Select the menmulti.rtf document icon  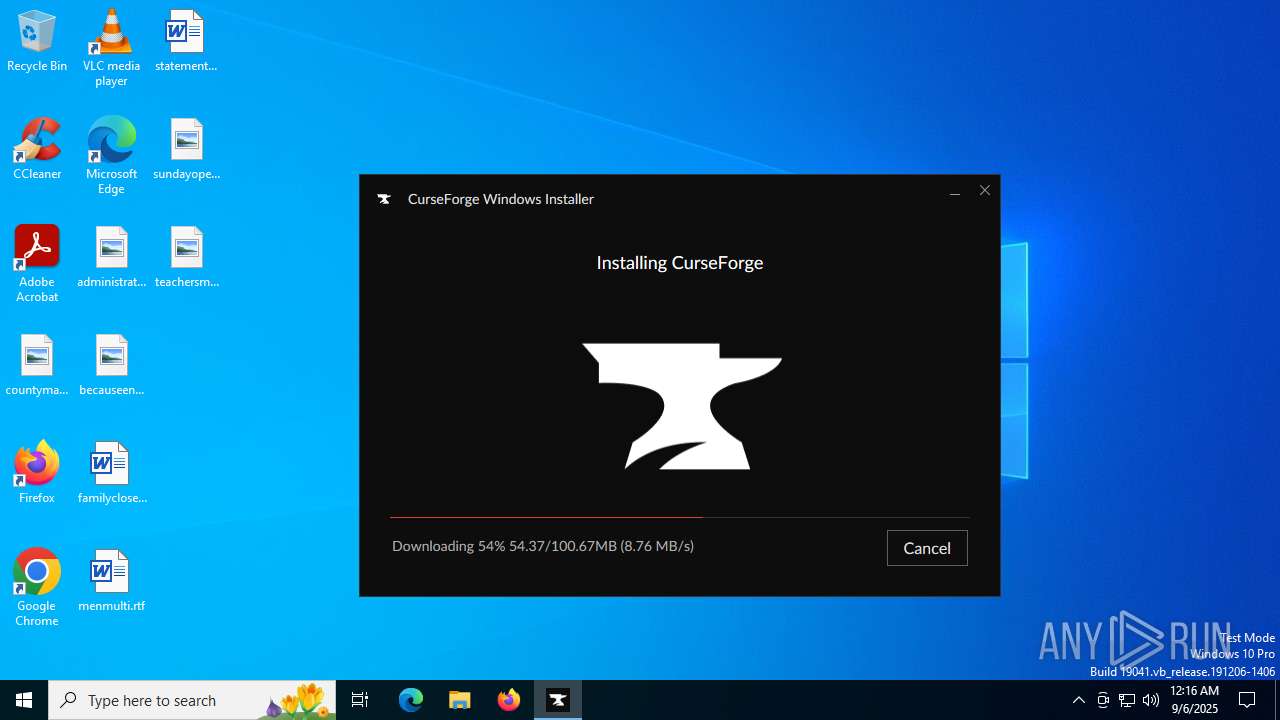click(x=111, y=581)
